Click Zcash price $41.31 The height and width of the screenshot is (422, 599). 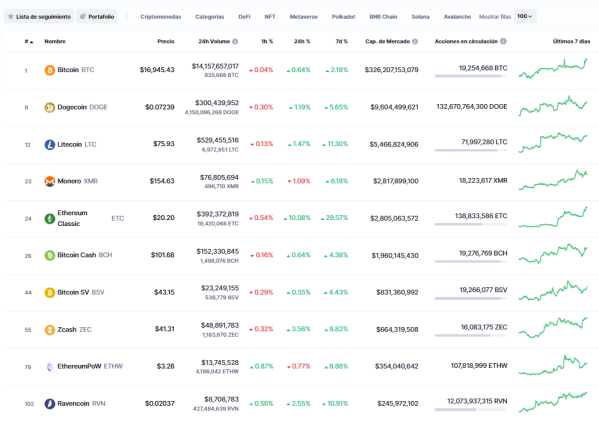click(165, 329)
